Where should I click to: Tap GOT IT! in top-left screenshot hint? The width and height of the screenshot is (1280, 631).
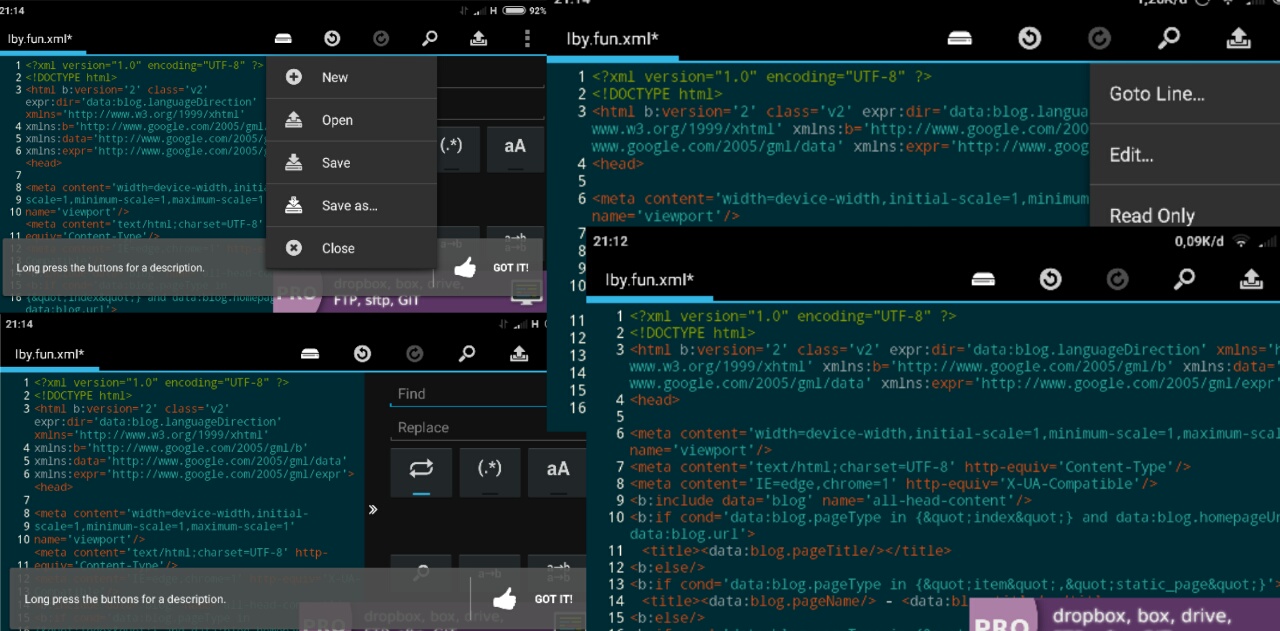[x=510, y=268]
